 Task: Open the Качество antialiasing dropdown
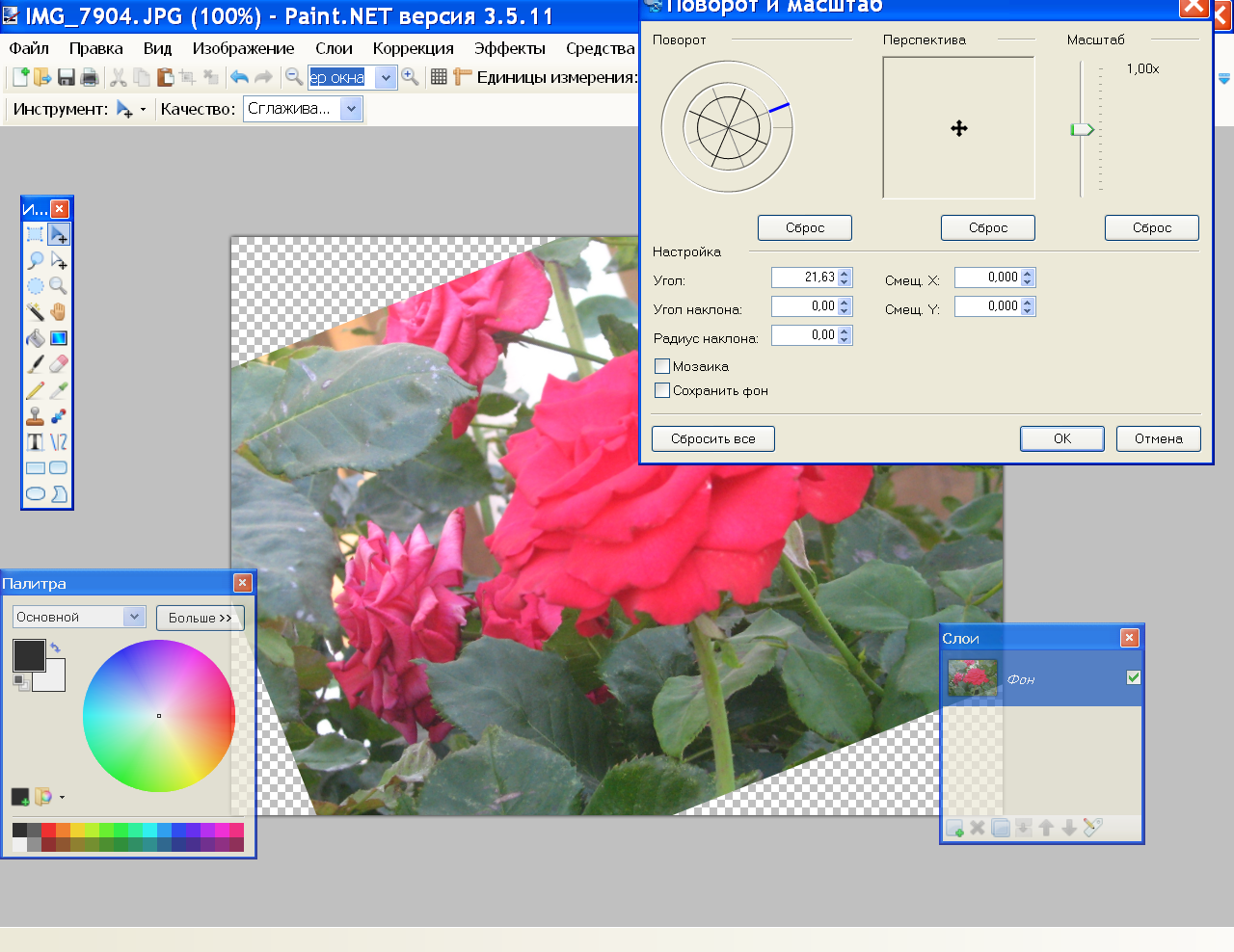352,109
